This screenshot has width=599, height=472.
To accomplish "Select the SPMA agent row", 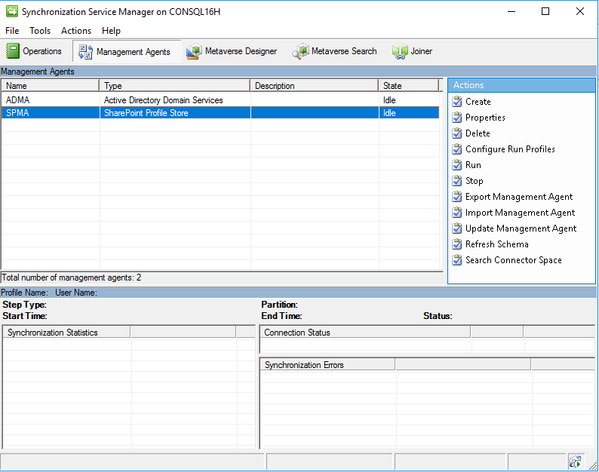I will [x=220, y=113].
